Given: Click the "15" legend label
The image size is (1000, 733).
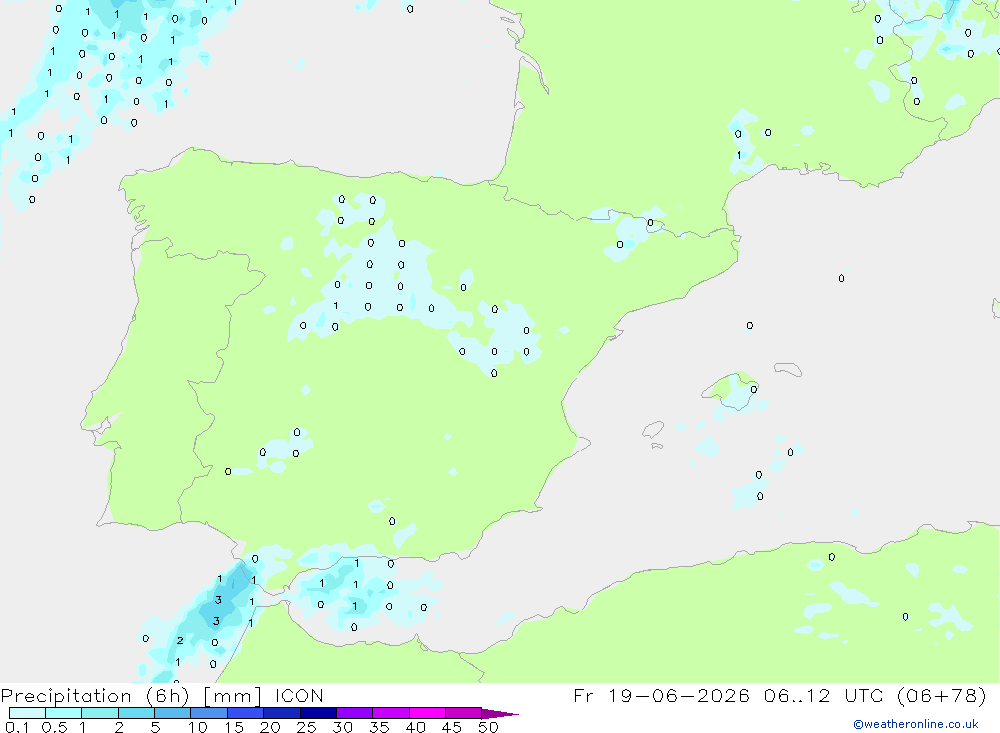Looking at the screenshot, I should click(234, 727).
